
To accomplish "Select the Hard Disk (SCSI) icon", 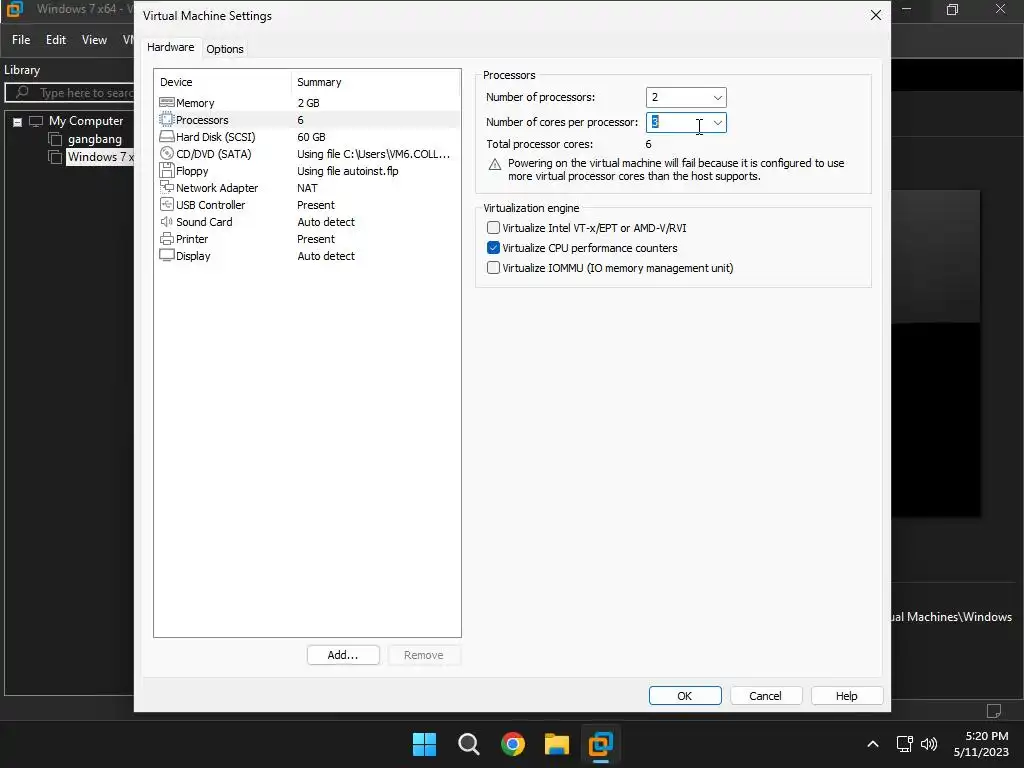I will pyautogui.click(x=167, y=136).
